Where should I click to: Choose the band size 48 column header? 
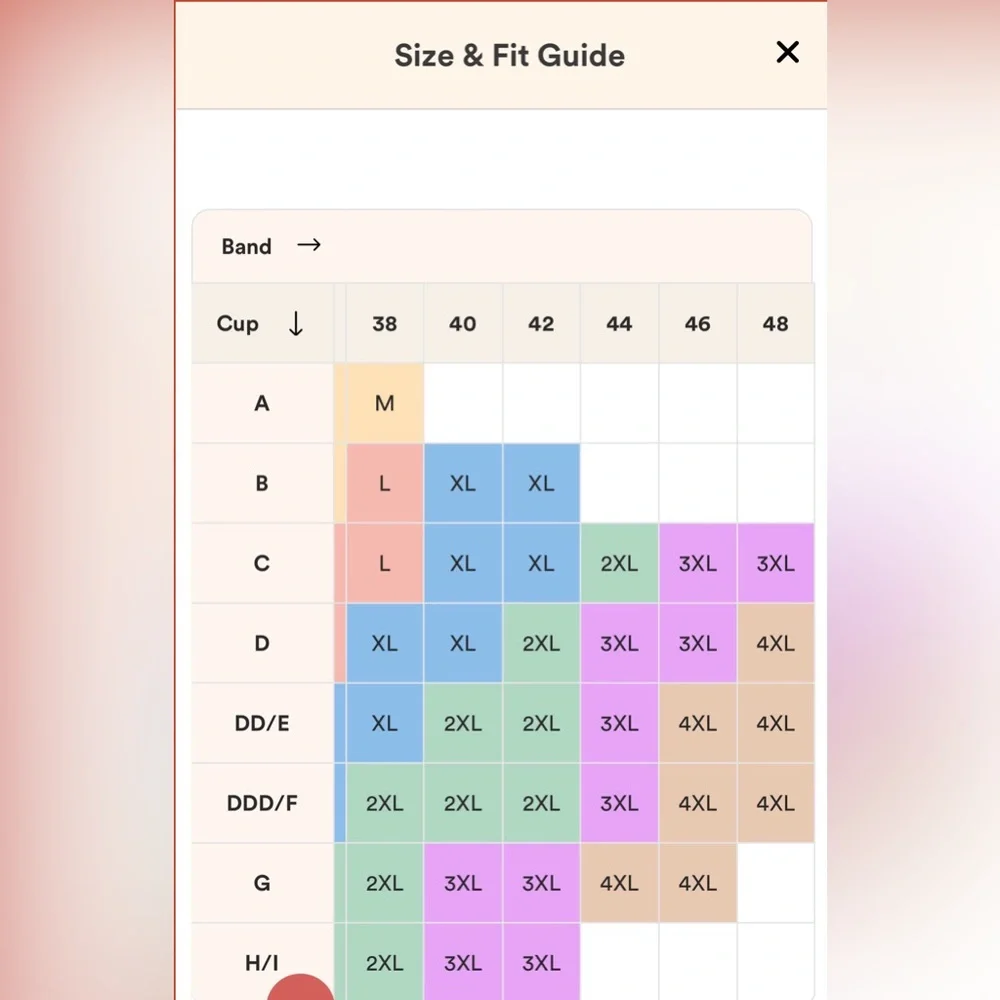point(776,324)
